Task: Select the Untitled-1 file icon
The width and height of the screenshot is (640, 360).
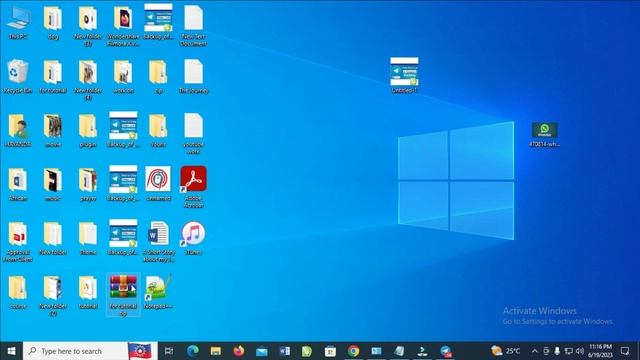Action: [404, 76]
